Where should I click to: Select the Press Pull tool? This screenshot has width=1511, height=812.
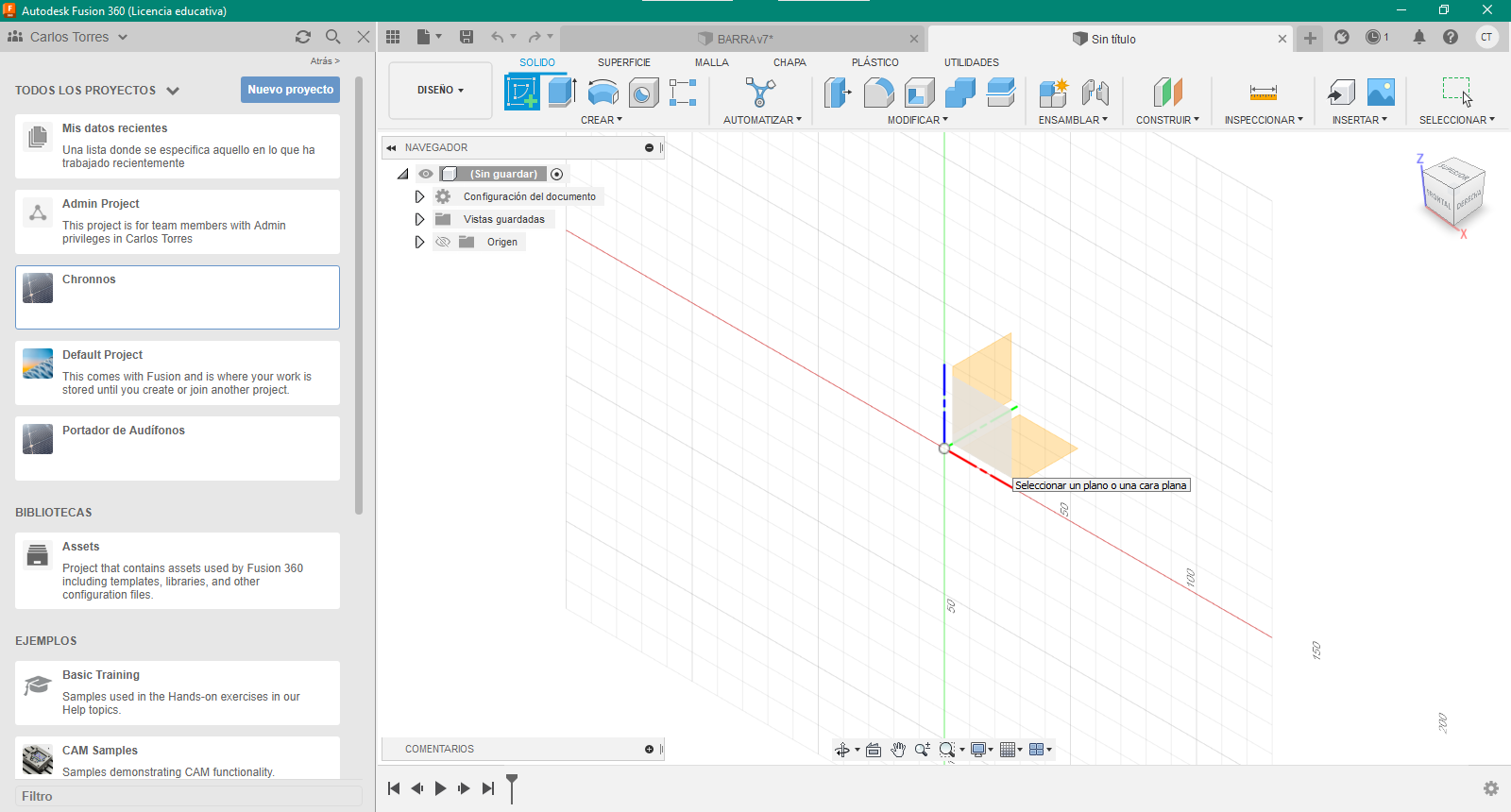tap(838, 93)
